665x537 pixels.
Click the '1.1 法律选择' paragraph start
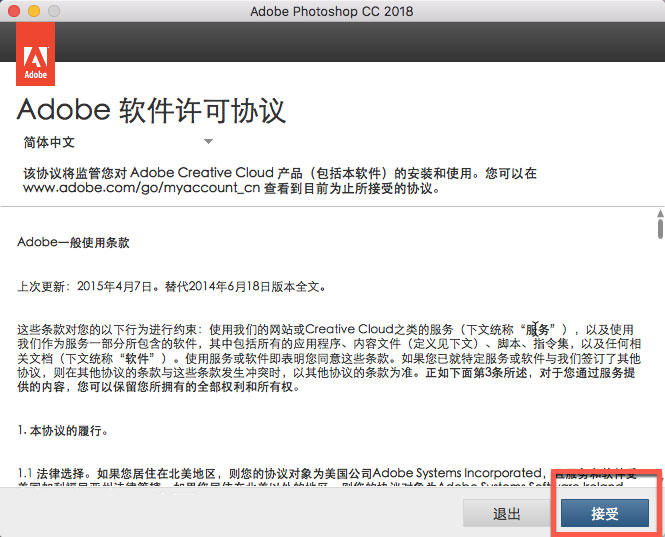tap(54, 473)
